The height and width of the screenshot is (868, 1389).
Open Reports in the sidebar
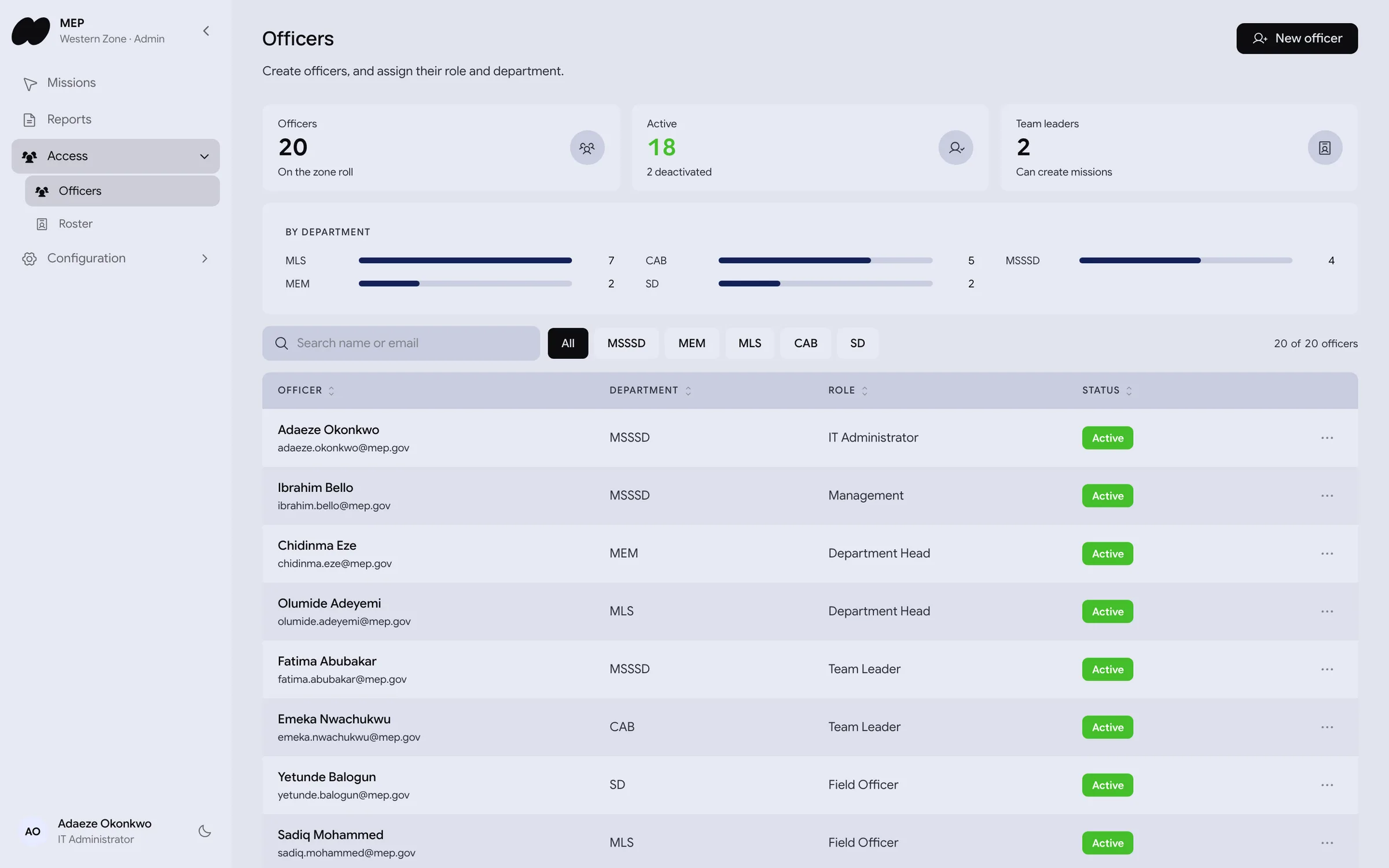click(x=116, y=119)
